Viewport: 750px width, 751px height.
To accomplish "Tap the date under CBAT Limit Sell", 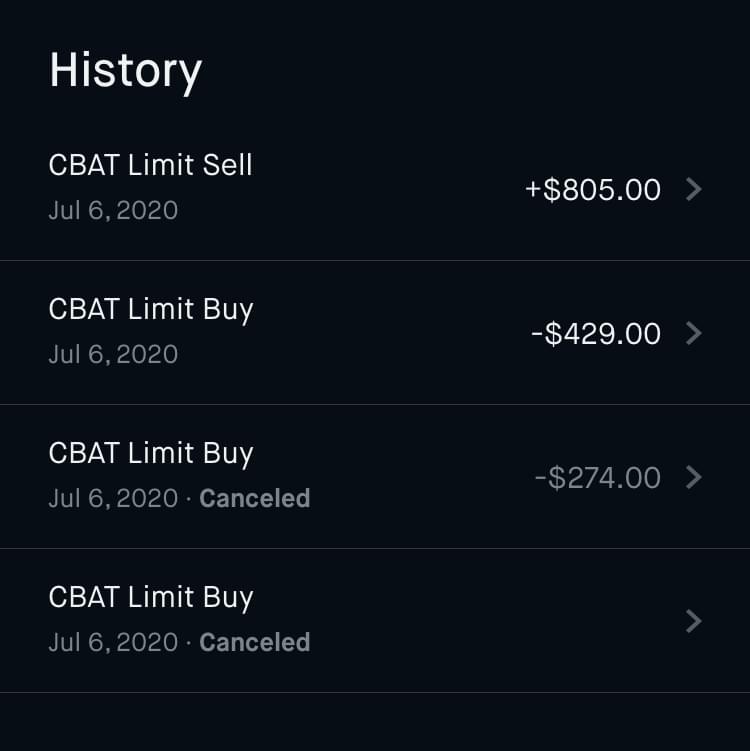I will point(113,211).
